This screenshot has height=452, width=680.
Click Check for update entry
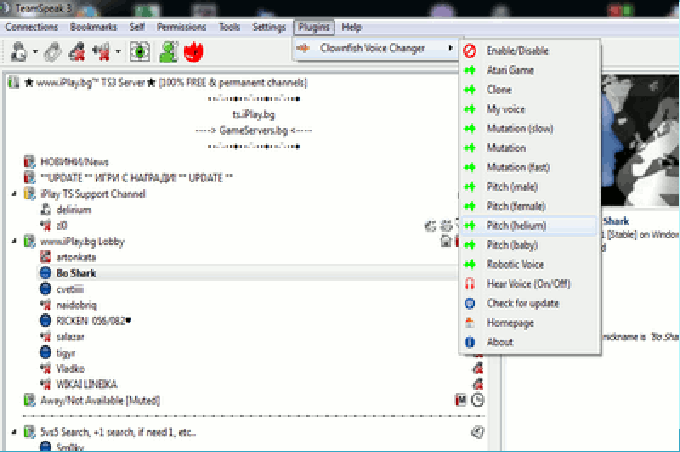click(522, 303)
